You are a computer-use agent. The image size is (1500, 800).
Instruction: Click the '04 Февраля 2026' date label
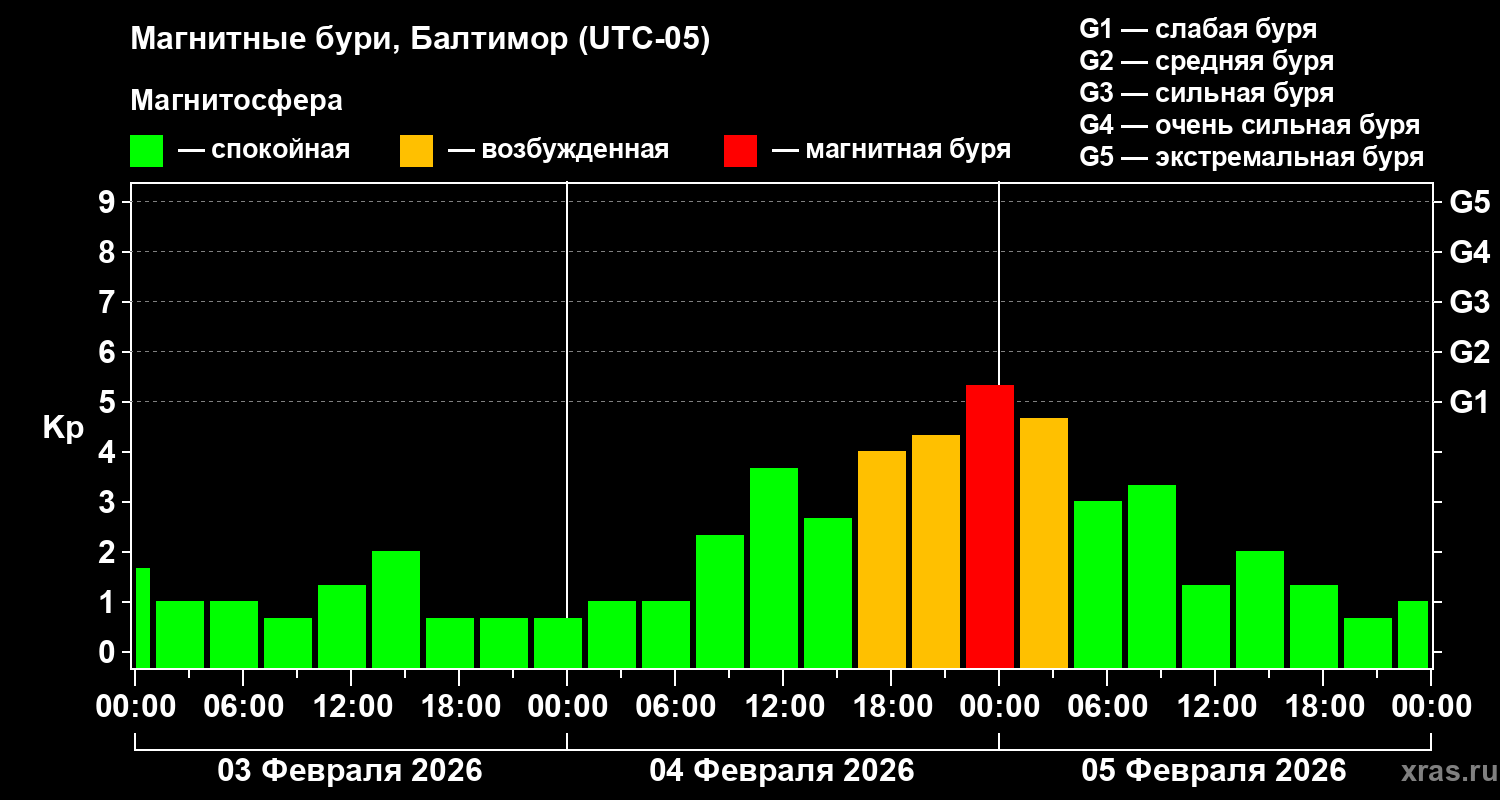coord(782,771)
